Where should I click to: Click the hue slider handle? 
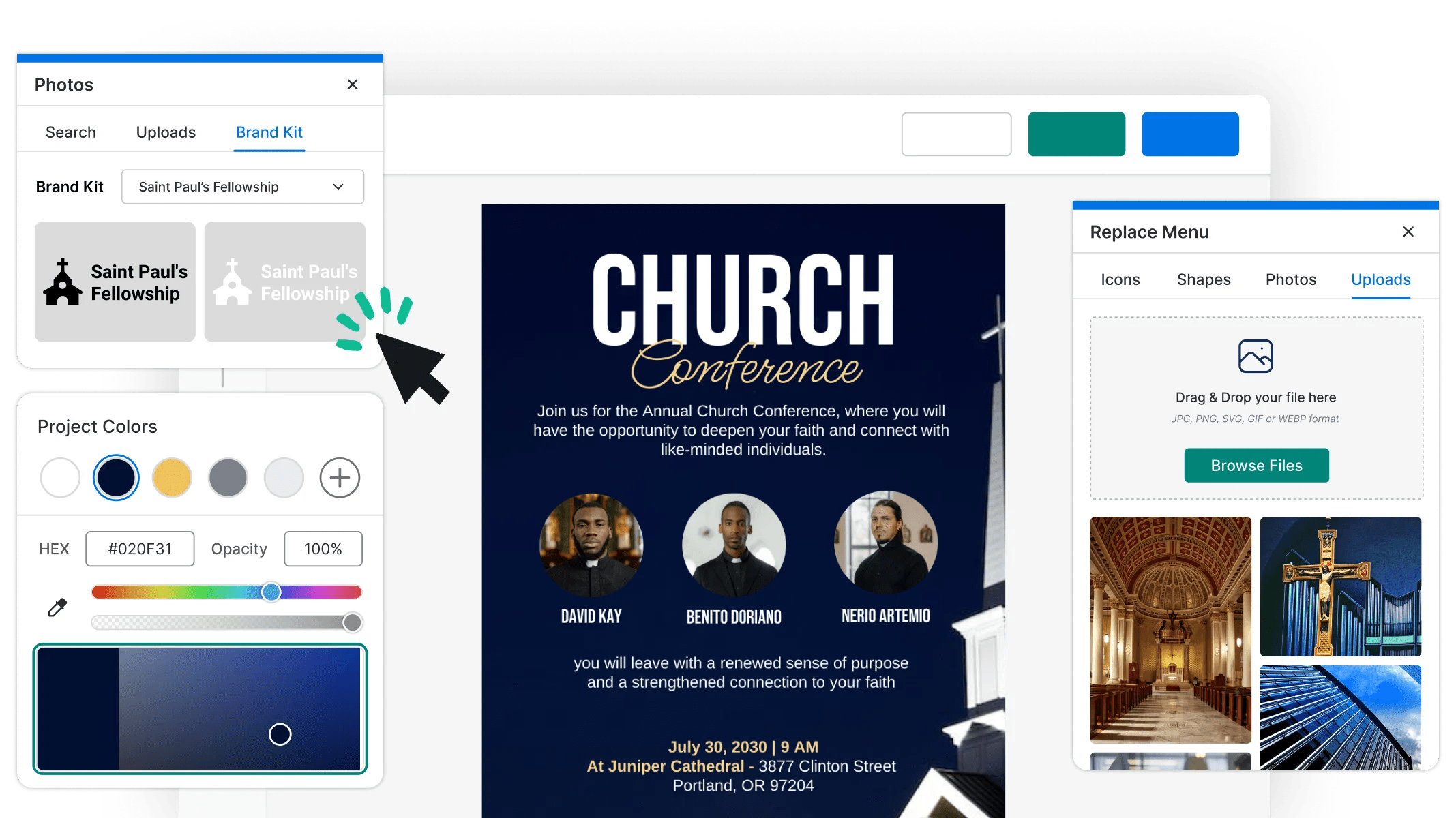pos(271,592)
